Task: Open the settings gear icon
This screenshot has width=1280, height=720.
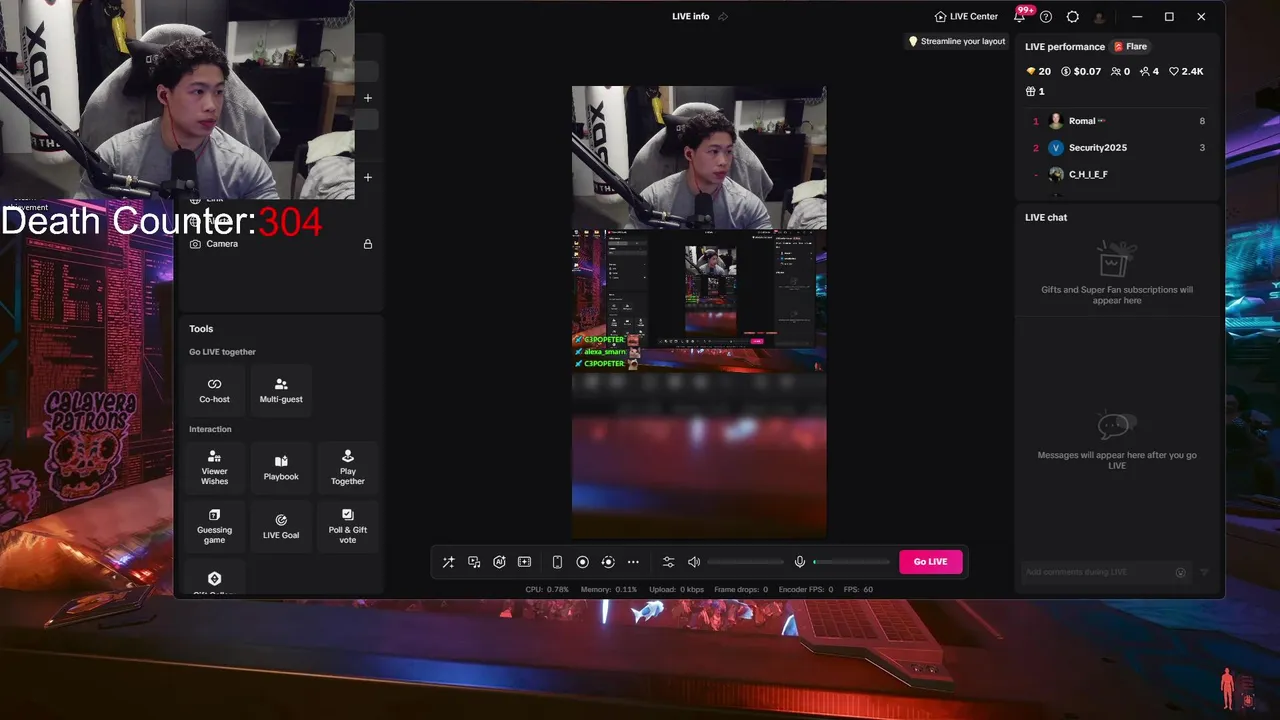Action: 1073,17
